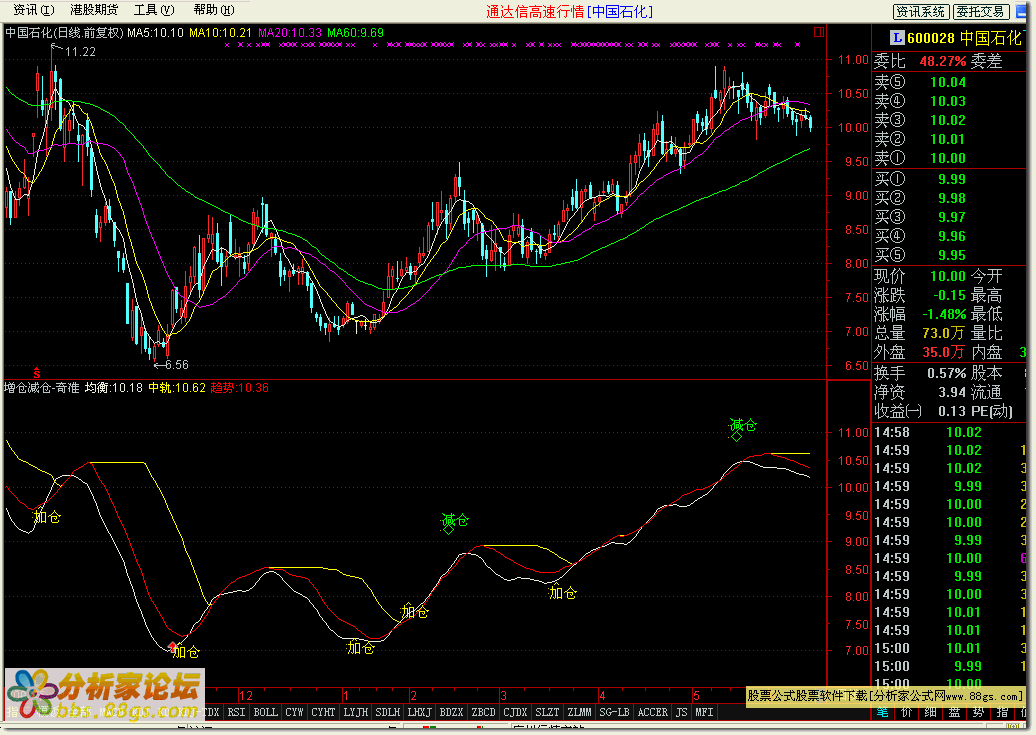
Task: Open the 工具(V) menu
Action: click(154, 10)
